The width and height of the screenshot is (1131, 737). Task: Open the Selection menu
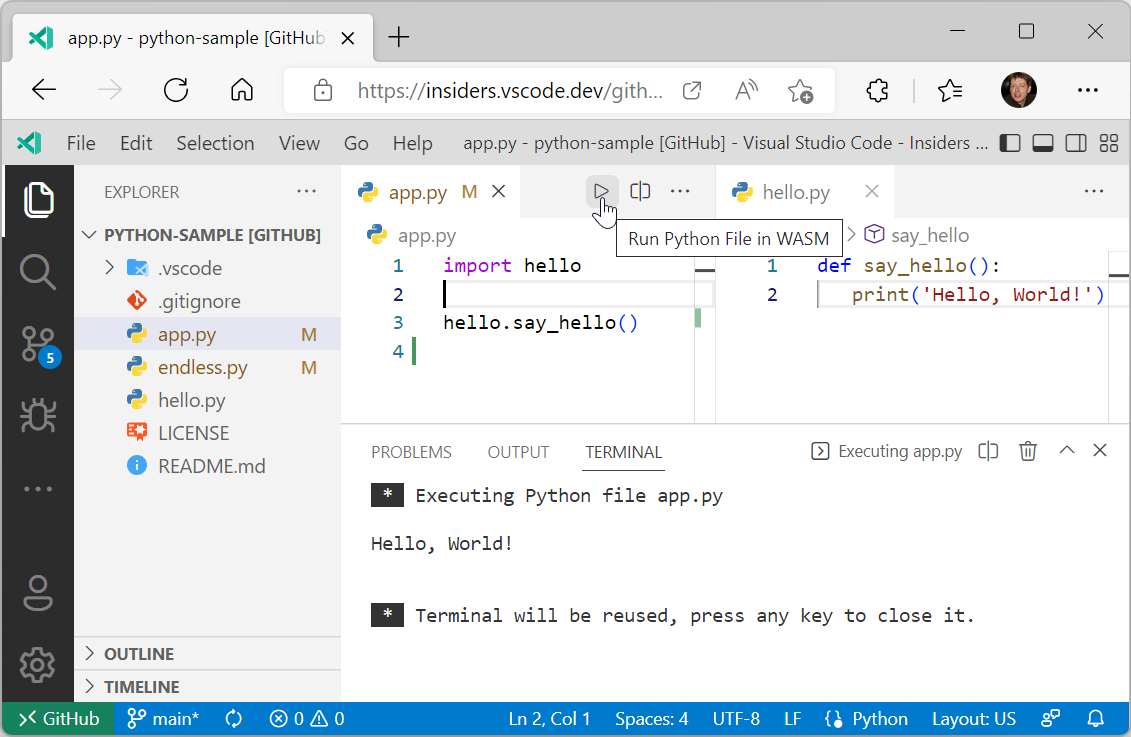[215, 143]
